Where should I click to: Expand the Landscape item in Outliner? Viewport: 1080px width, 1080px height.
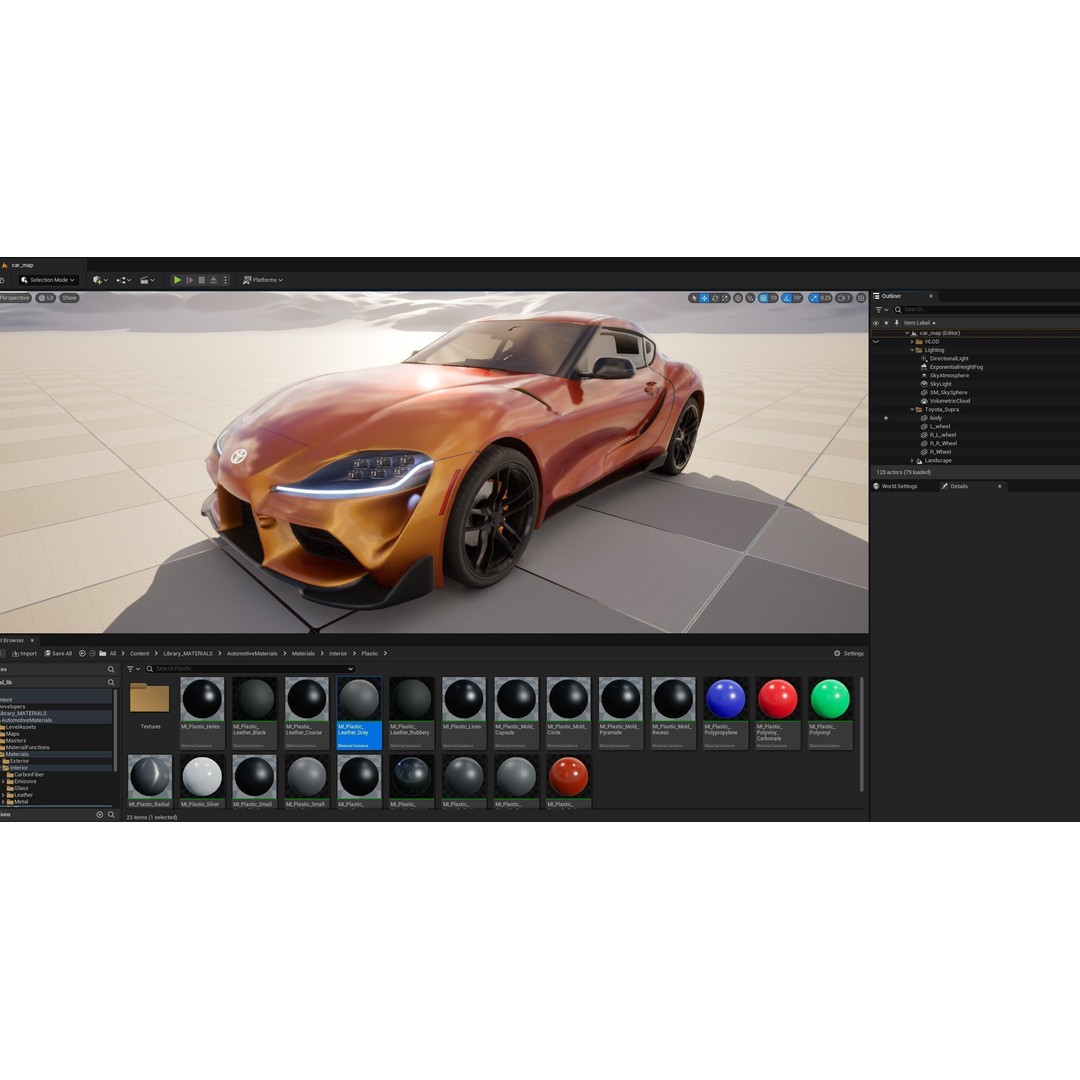[x=912, y=461]
